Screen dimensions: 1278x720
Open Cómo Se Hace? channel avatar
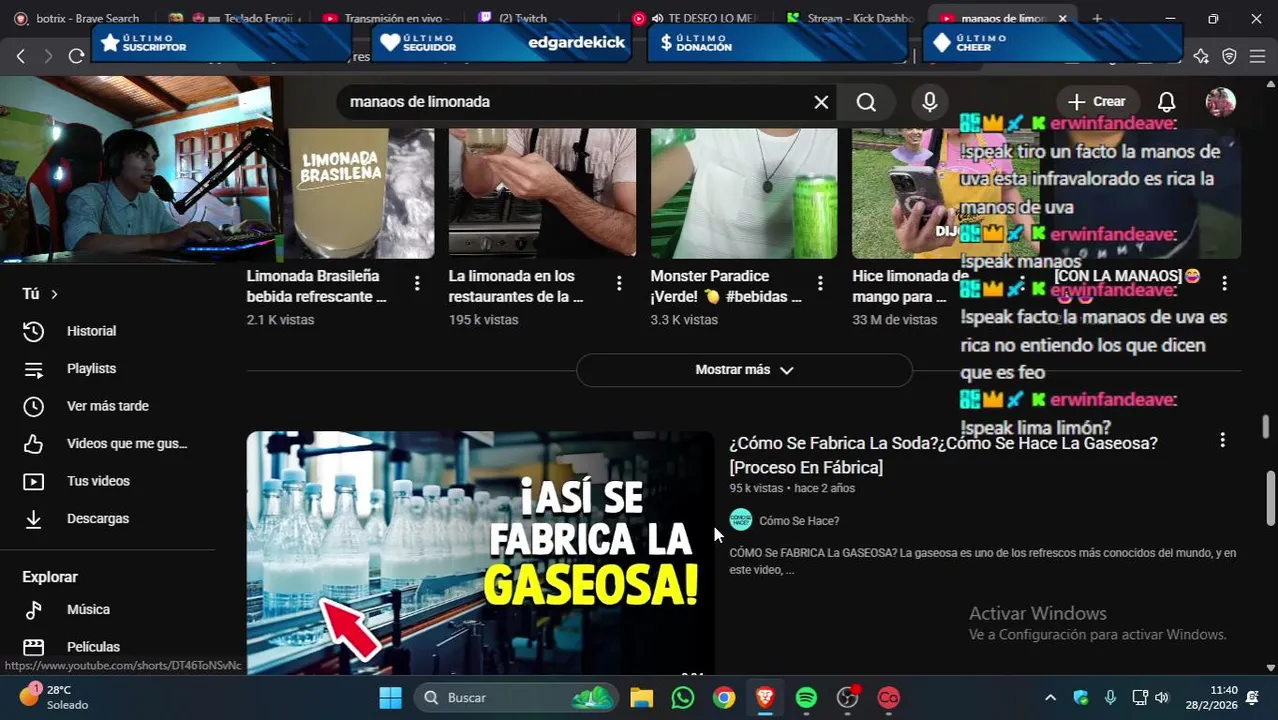point(741,520)
